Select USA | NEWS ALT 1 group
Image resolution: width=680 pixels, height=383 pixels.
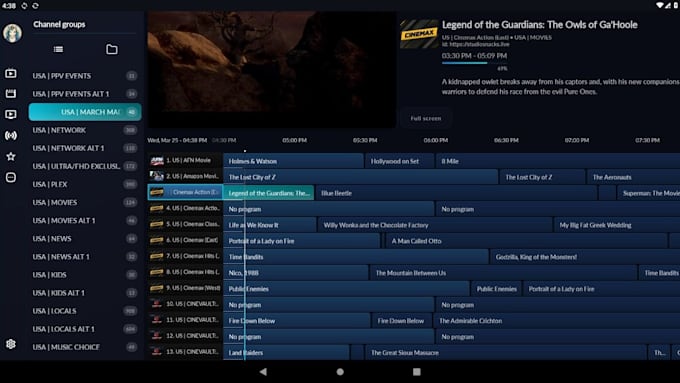click(x=85, y=257)
